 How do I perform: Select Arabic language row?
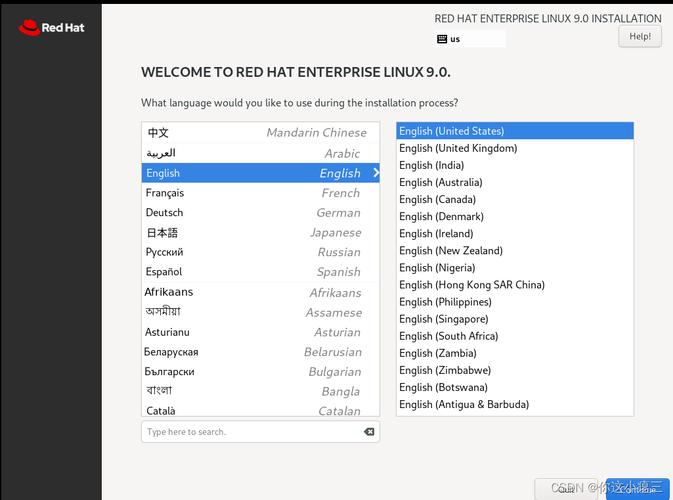(x=260, y=153)
